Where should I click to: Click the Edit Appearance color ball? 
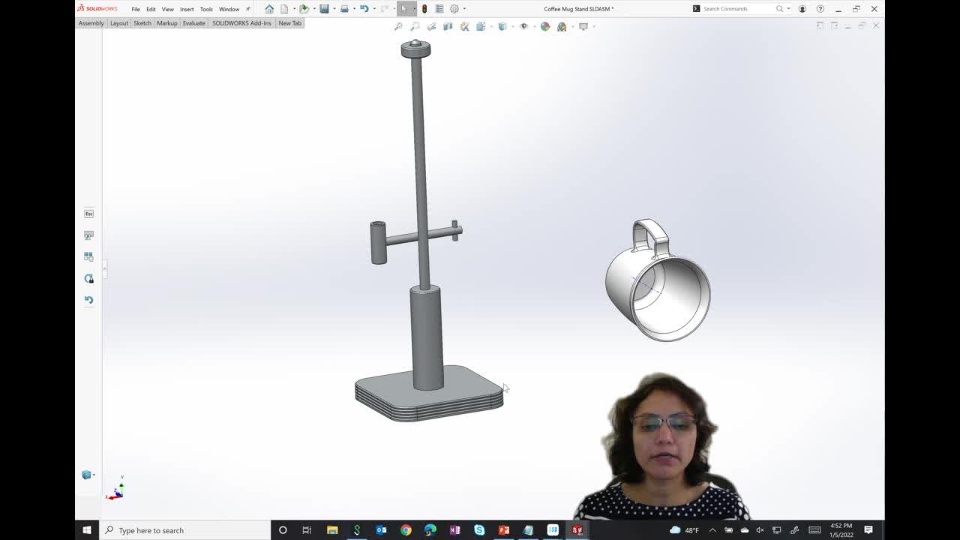[x=545, y=26]
